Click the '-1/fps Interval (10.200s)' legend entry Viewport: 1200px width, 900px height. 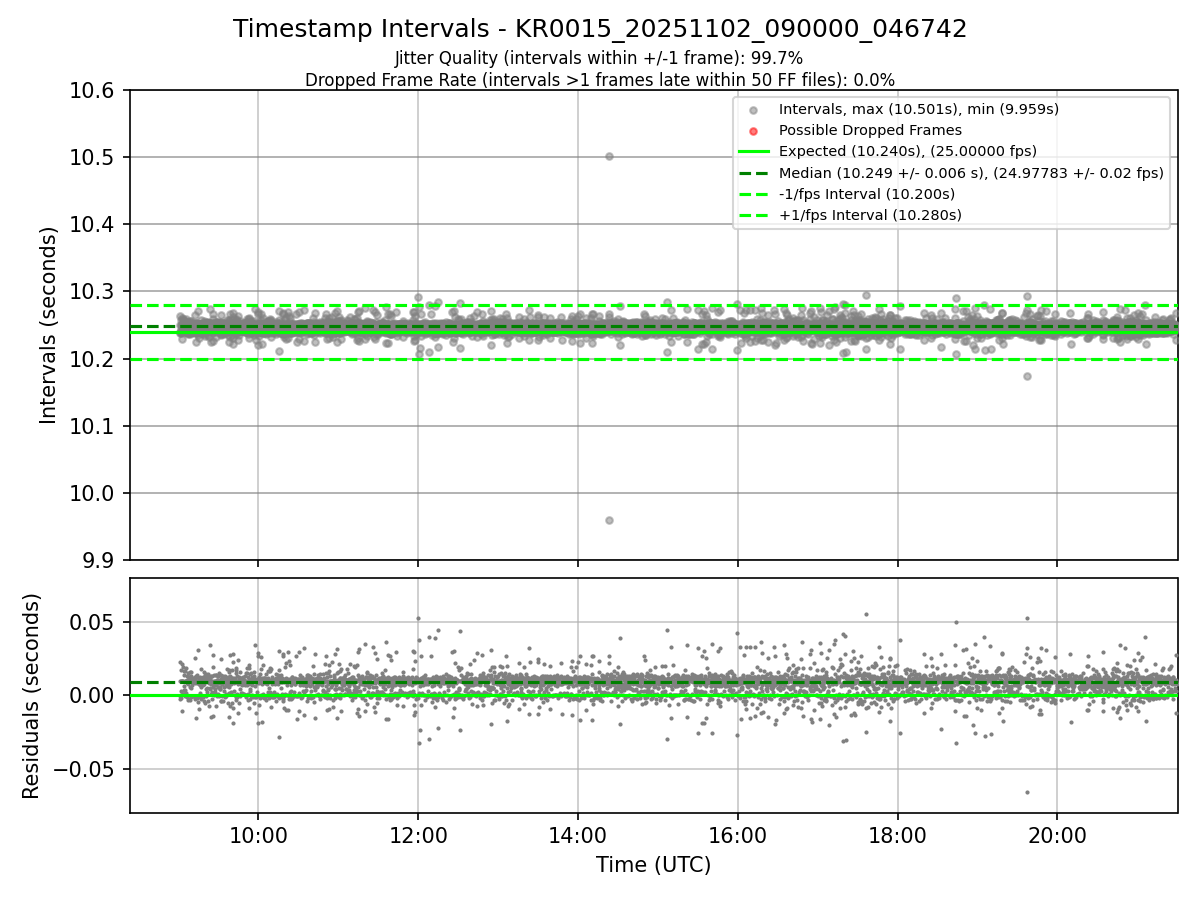(866, 193)
